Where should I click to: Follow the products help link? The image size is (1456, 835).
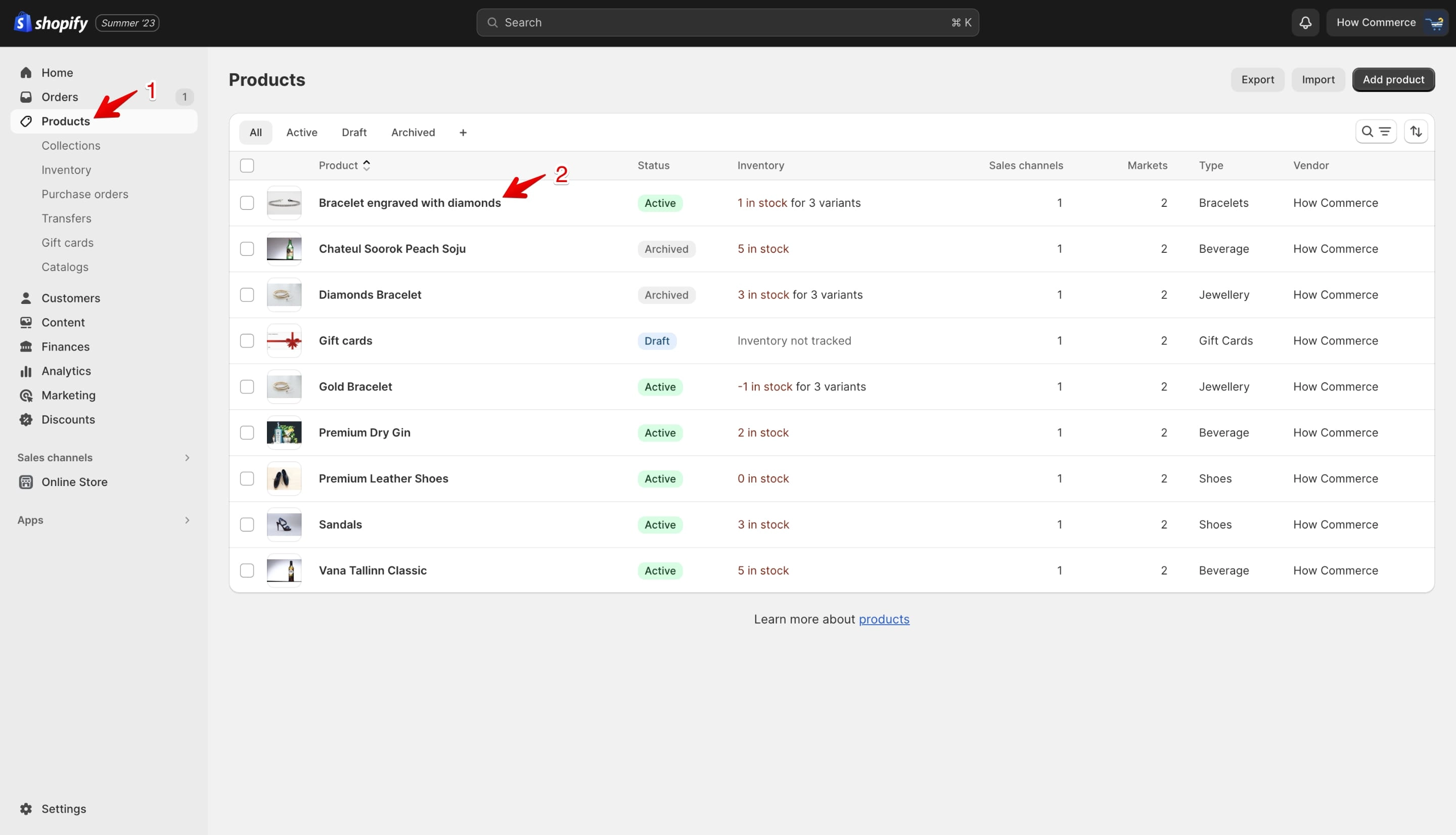[x=883, y=620]
